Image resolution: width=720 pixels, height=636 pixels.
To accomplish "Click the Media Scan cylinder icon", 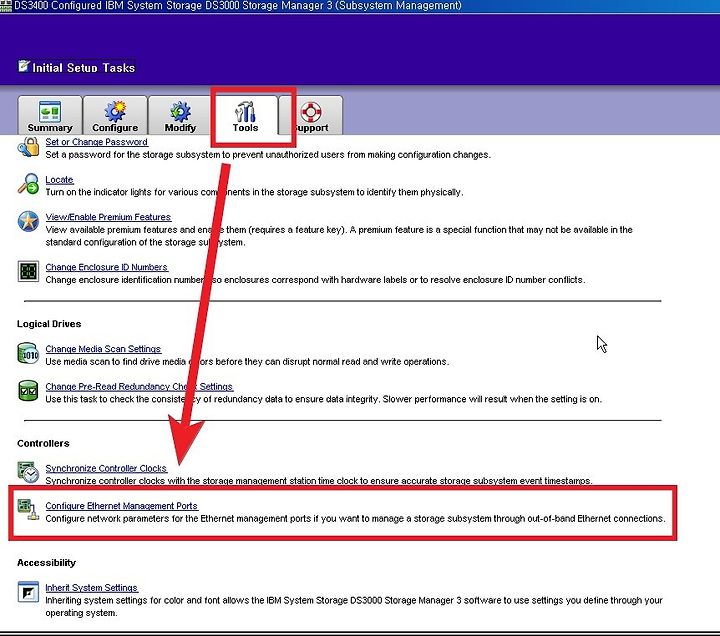I will [x=28, y=353].
